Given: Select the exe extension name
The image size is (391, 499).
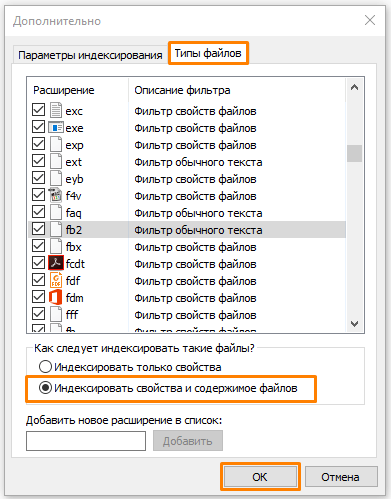Looking at the screenshot, I should [x=74, y=128].
